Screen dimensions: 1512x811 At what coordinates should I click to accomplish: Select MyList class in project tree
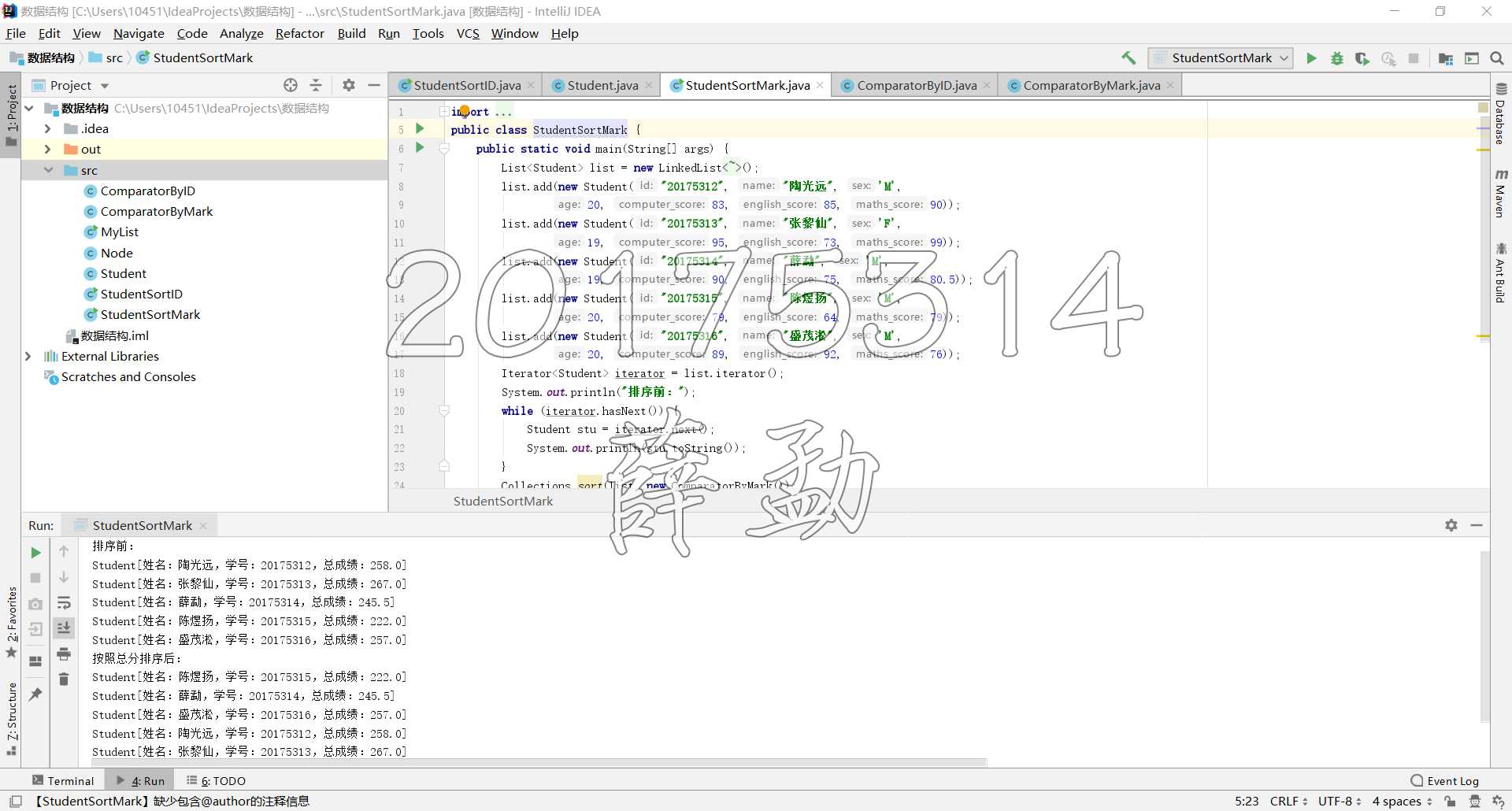click(111, 231)
